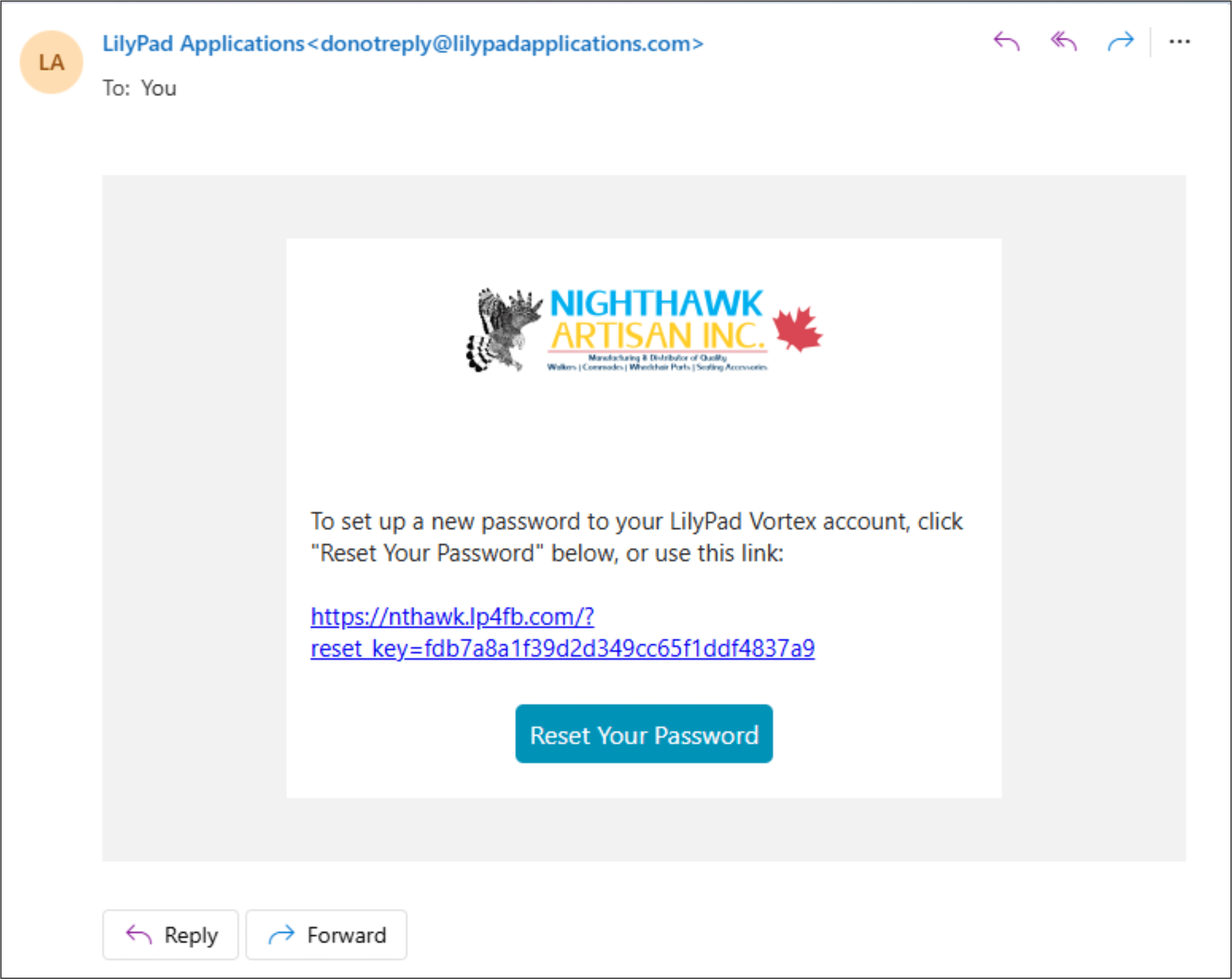This screenshot has height=979, width=1232.
Task: Click the red maple leaf graphic
Action: point(797,329)
